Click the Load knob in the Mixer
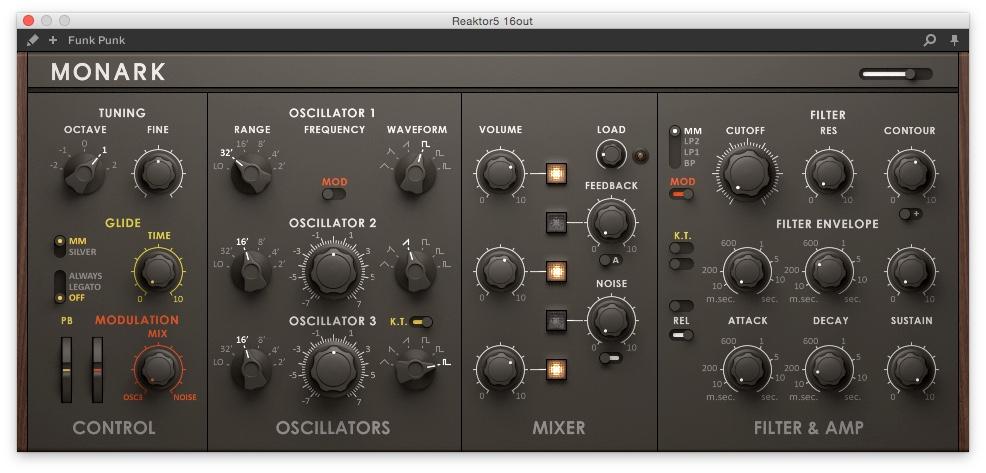Image resolution: width=986 pixels, height=473 pixels. [x=611, y=155]
